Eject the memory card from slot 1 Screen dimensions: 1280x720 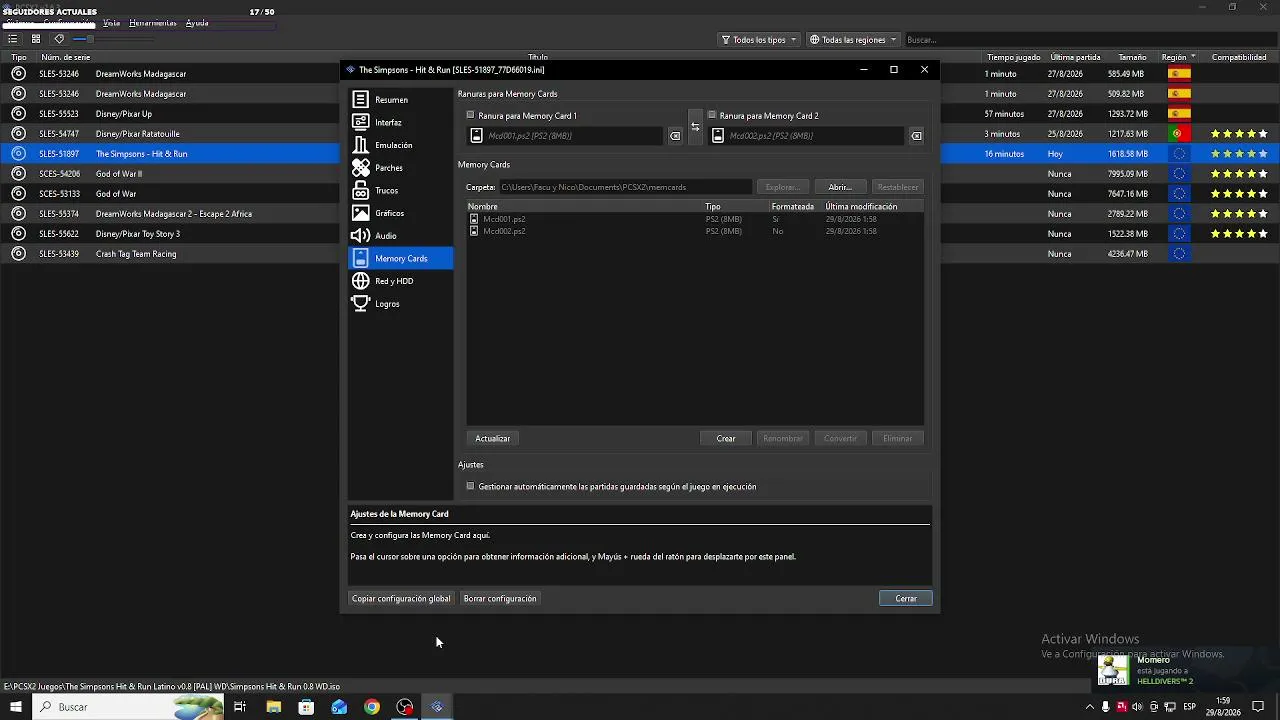(675, 136)
